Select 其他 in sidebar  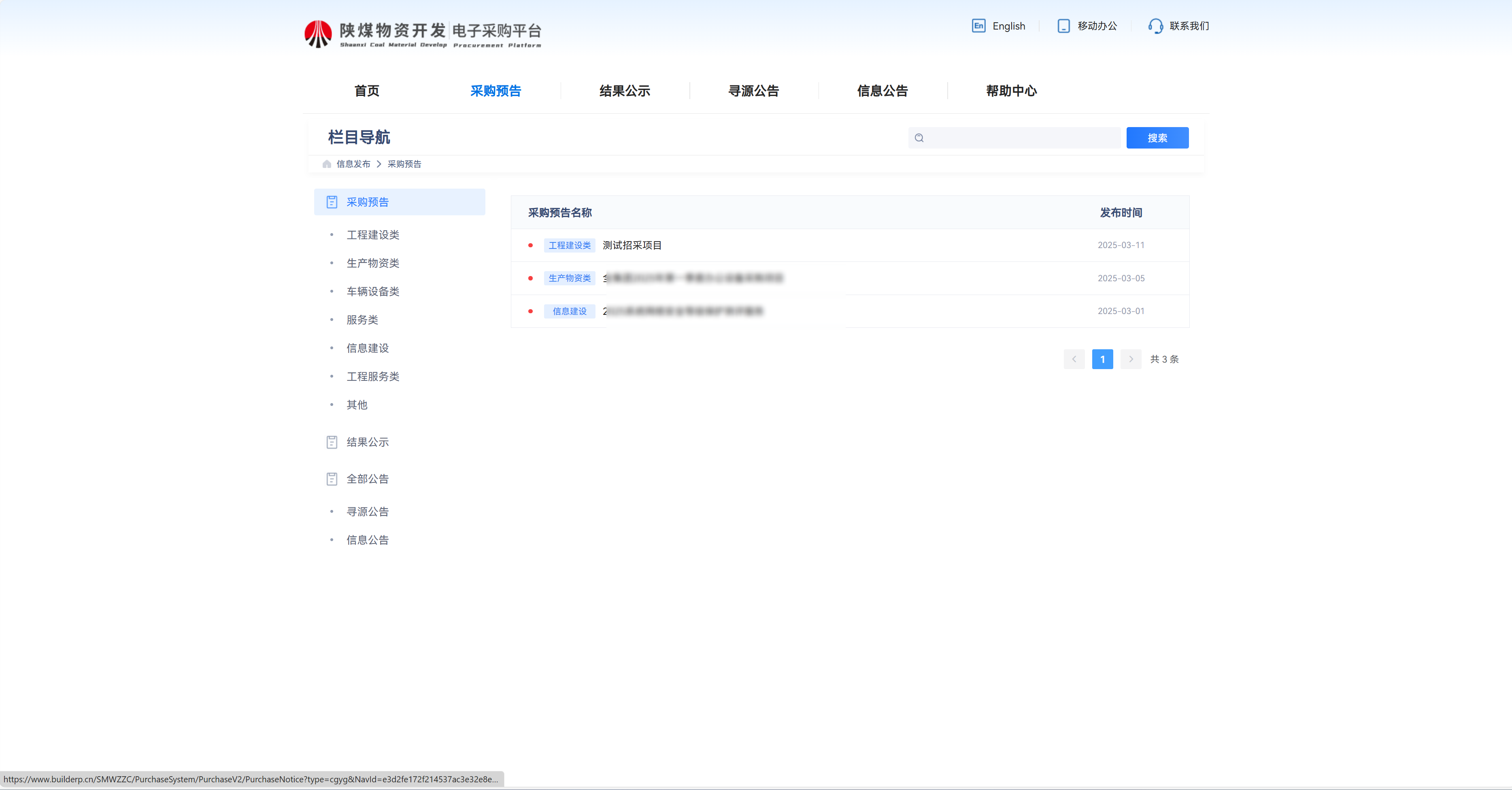[357, 405]
